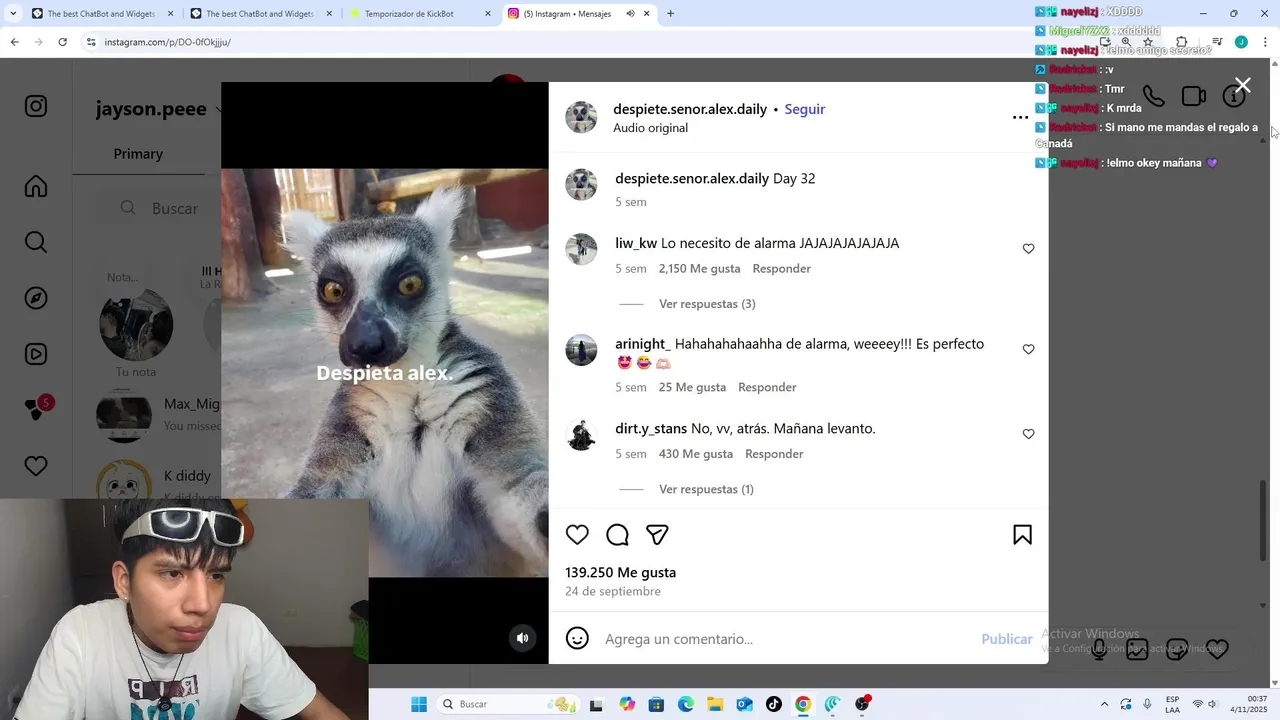Open a new browser tab with the plus
Screen dimensions: 1280x720
coord(670,14)
